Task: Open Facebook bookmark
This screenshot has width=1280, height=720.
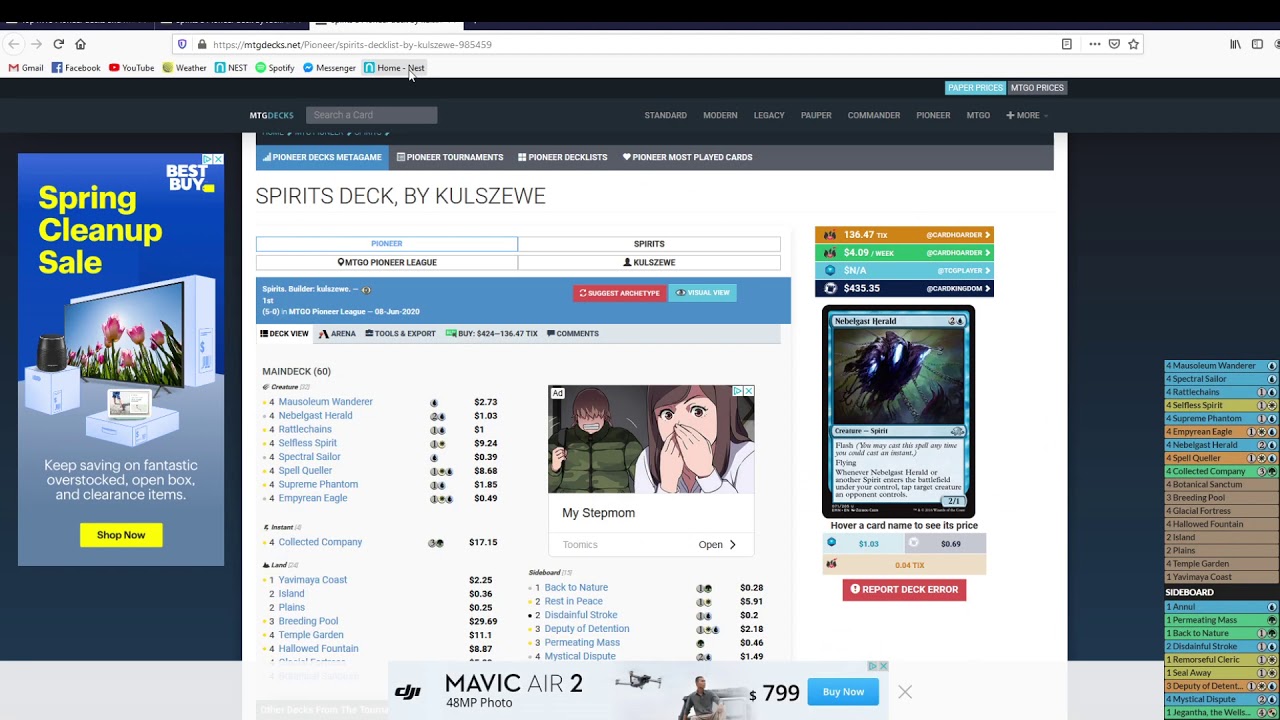Action: click(76, 68)
